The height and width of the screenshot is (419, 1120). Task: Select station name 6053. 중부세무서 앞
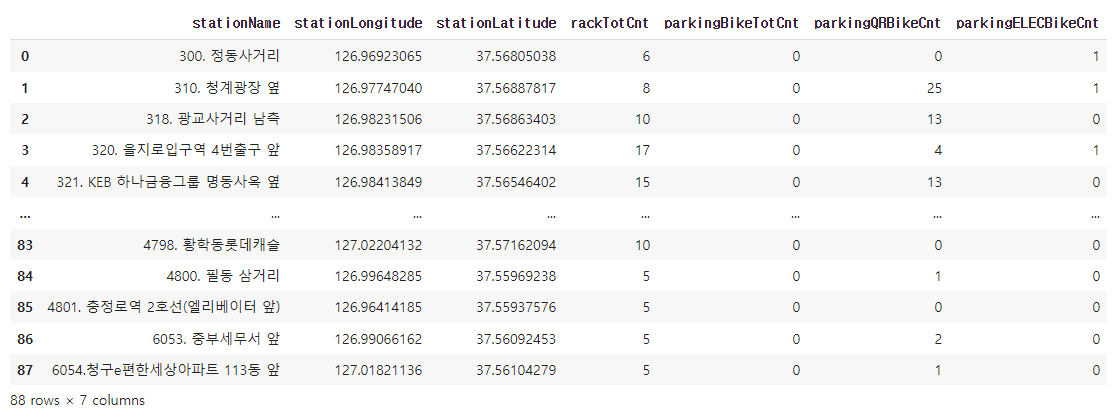pyautogui.click(x=217, y=339)
